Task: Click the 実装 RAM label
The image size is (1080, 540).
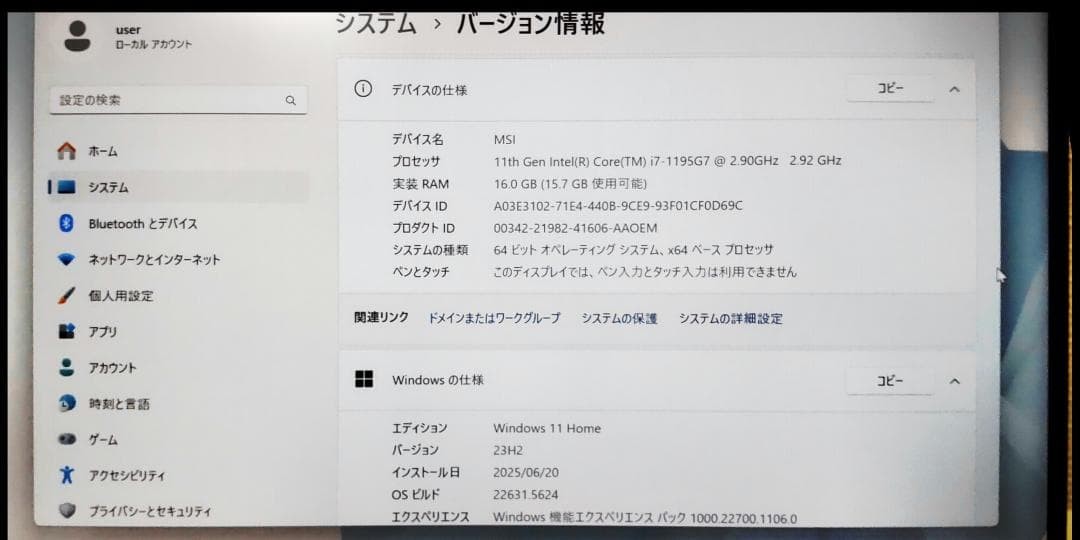Action: click(420, 183)
